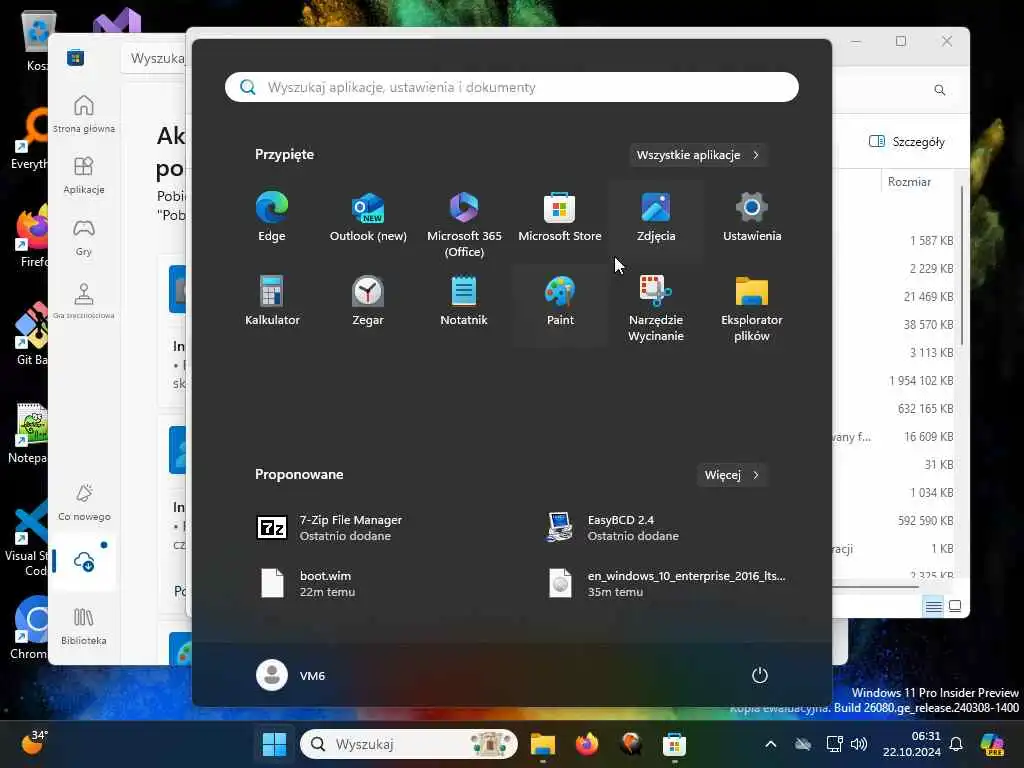Toggle Szczegóły details pane in Explorer
Screen dimensions: 1024x768
click(907, 142)
